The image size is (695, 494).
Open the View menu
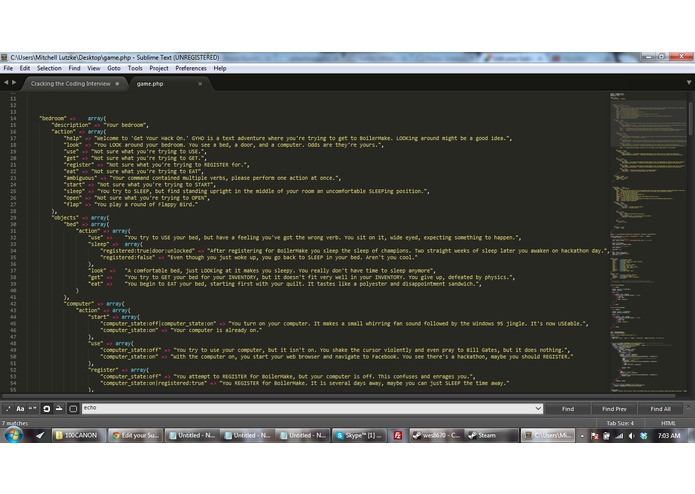coord(94,68)
